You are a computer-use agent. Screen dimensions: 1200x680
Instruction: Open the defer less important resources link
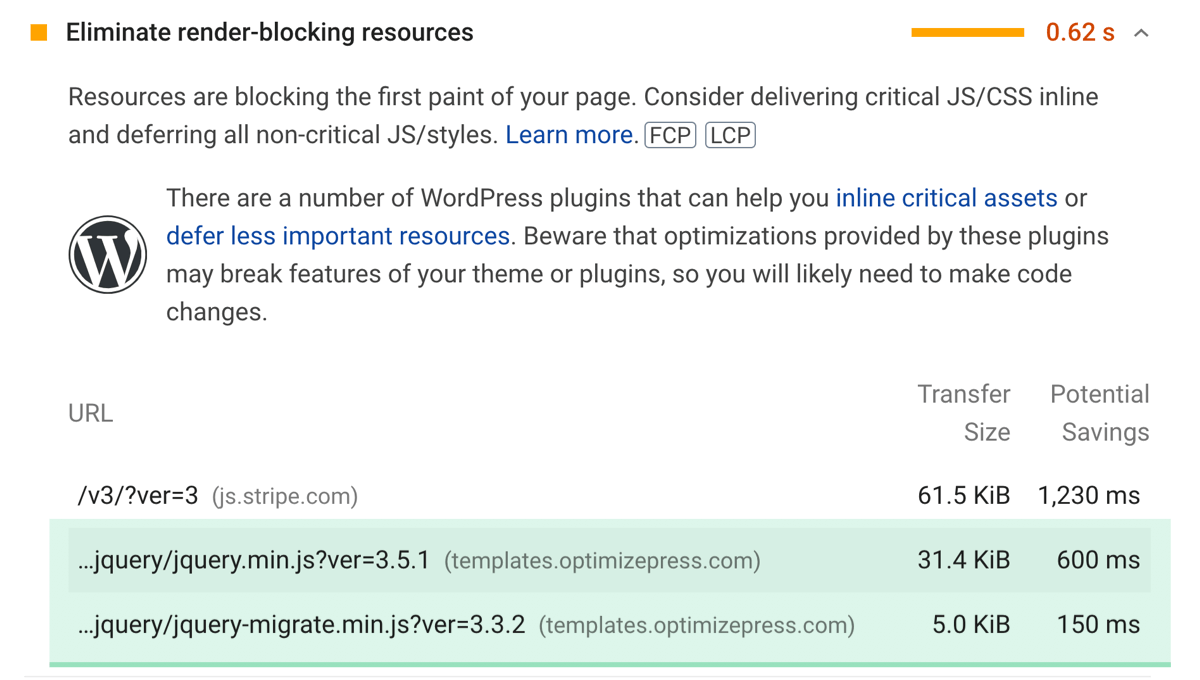pos(338,236)
